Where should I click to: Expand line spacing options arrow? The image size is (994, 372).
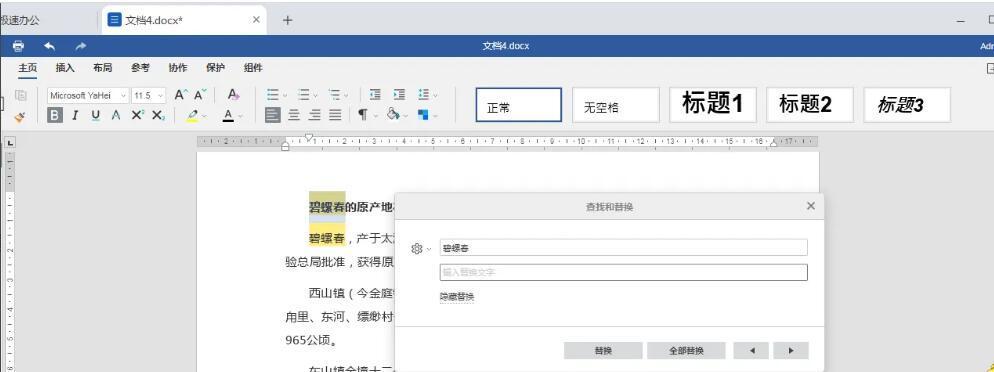click(x=436, y=96)
